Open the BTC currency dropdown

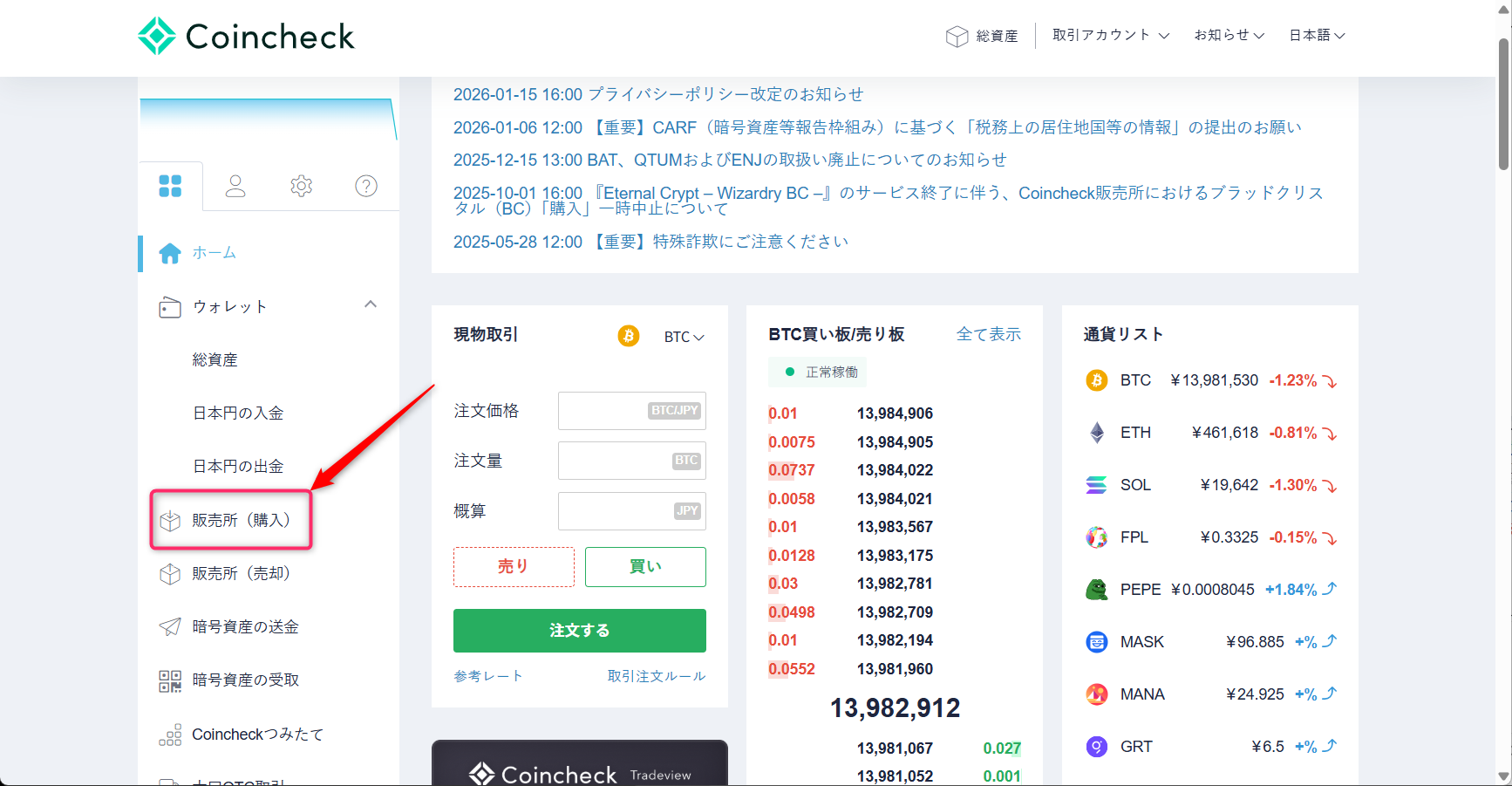click(684, 337)
